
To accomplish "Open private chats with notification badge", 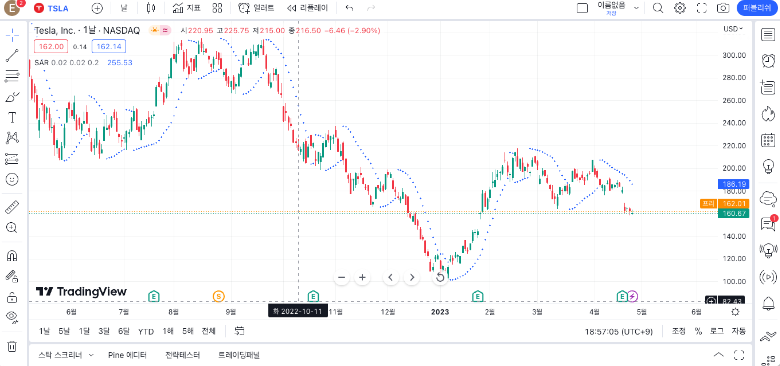I will pyautogui.click(x=768, y=224).
